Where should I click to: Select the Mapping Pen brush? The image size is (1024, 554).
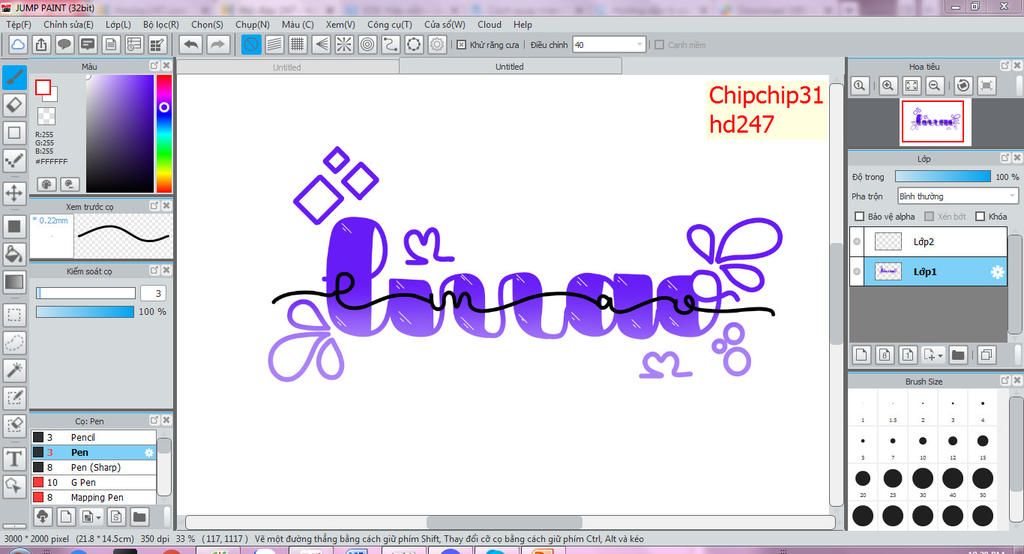click(x=93, y=497)
